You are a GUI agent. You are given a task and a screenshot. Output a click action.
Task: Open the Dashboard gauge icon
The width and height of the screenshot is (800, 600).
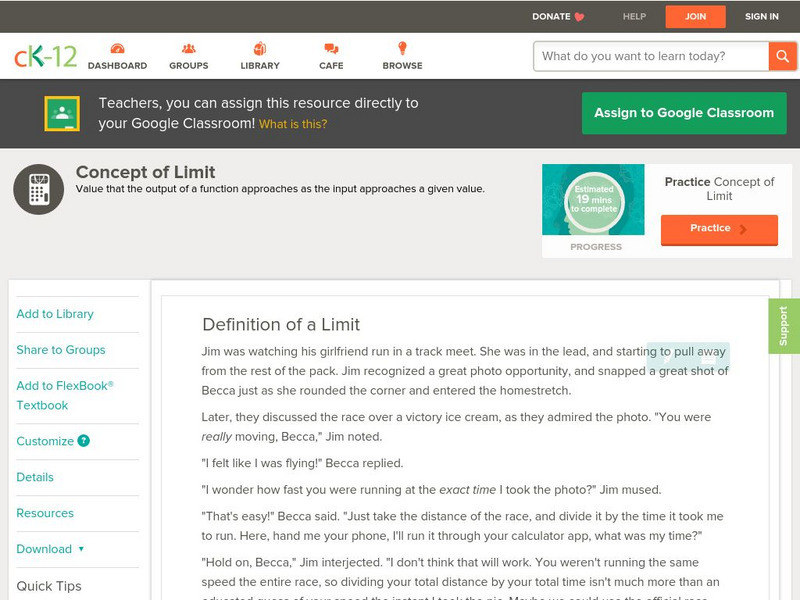point(117,48)
